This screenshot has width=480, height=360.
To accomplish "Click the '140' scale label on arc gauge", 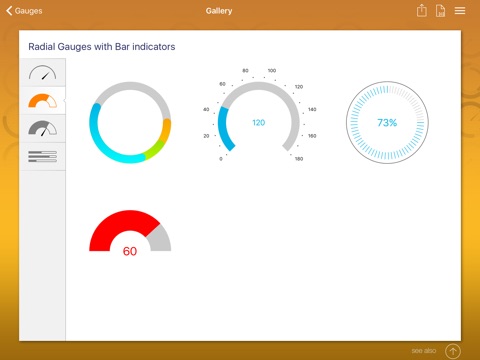I will 312,109.
